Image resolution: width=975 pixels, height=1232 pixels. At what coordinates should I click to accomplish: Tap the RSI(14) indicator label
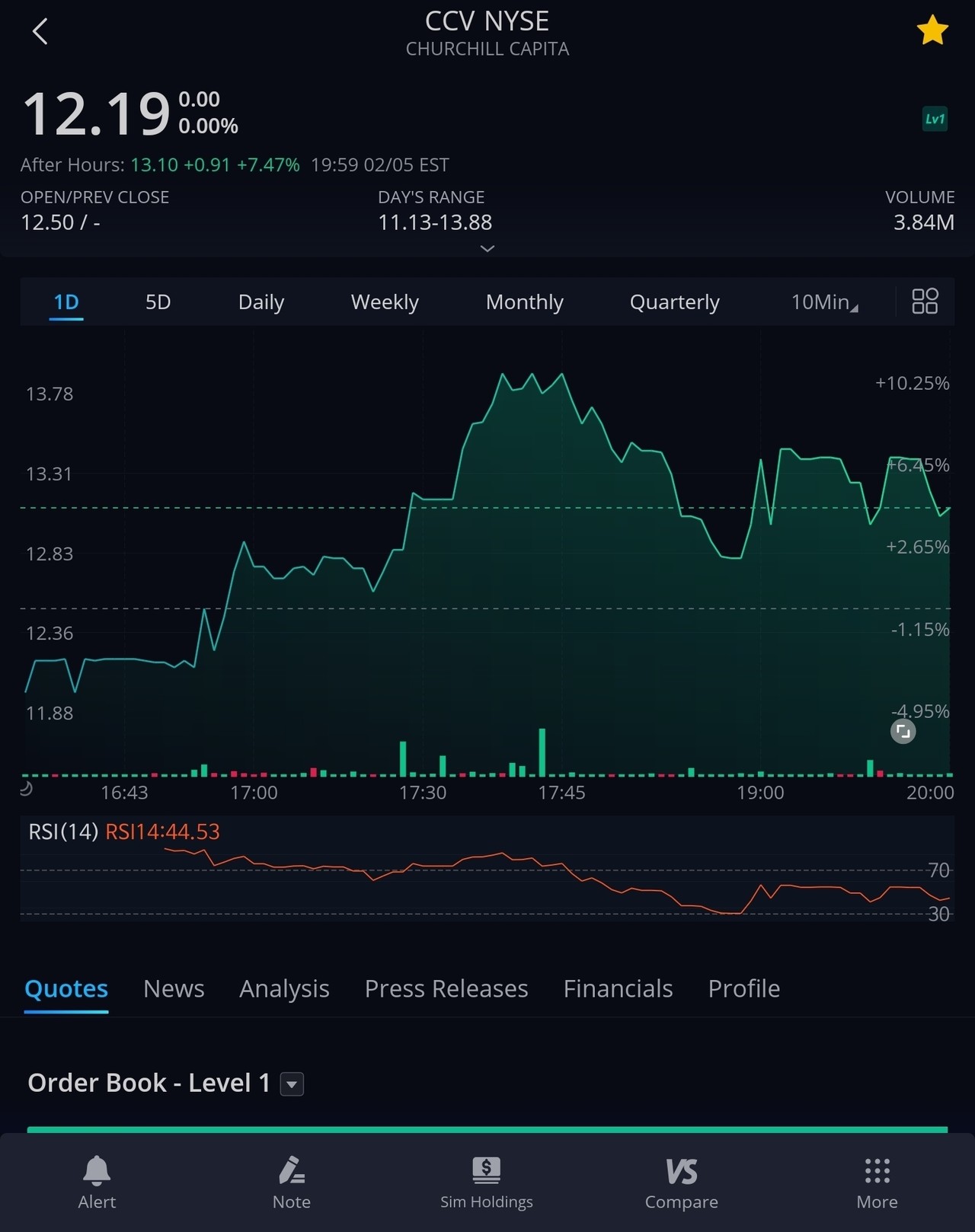[x=63, y=831]
